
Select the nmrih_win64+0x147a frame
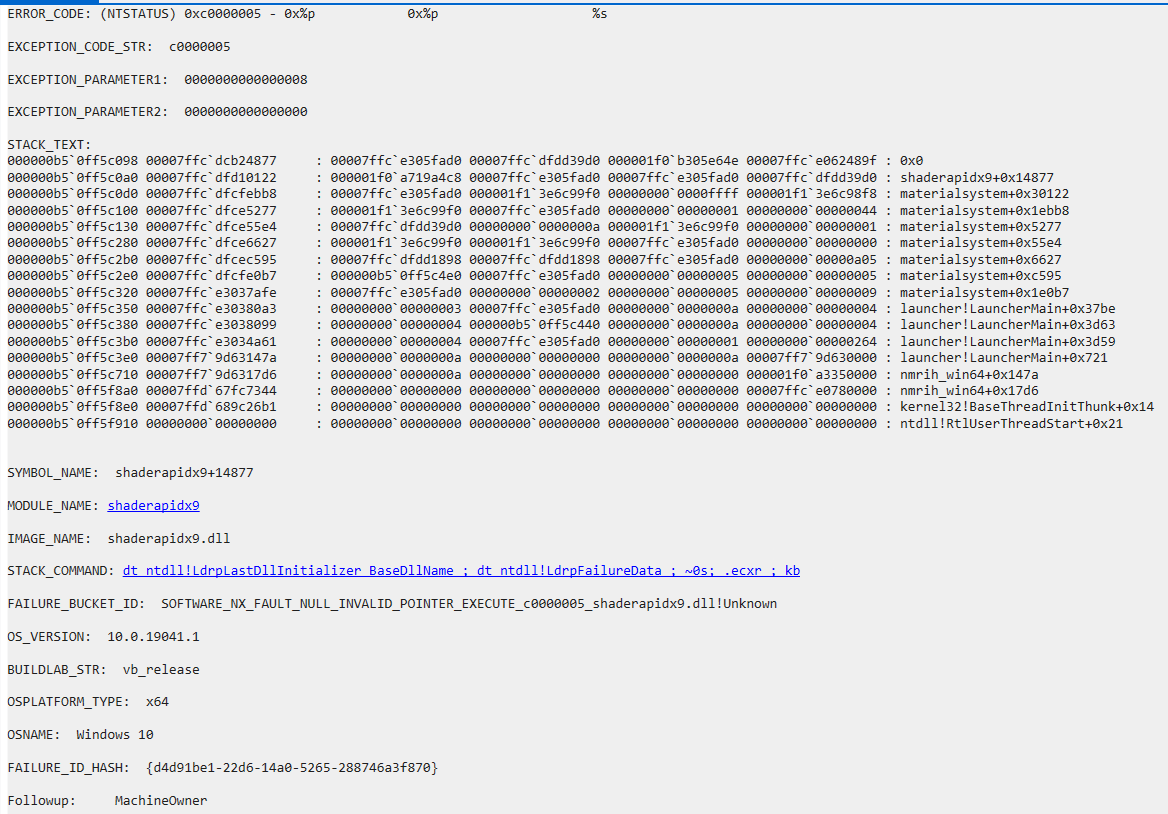coord(969,374)
